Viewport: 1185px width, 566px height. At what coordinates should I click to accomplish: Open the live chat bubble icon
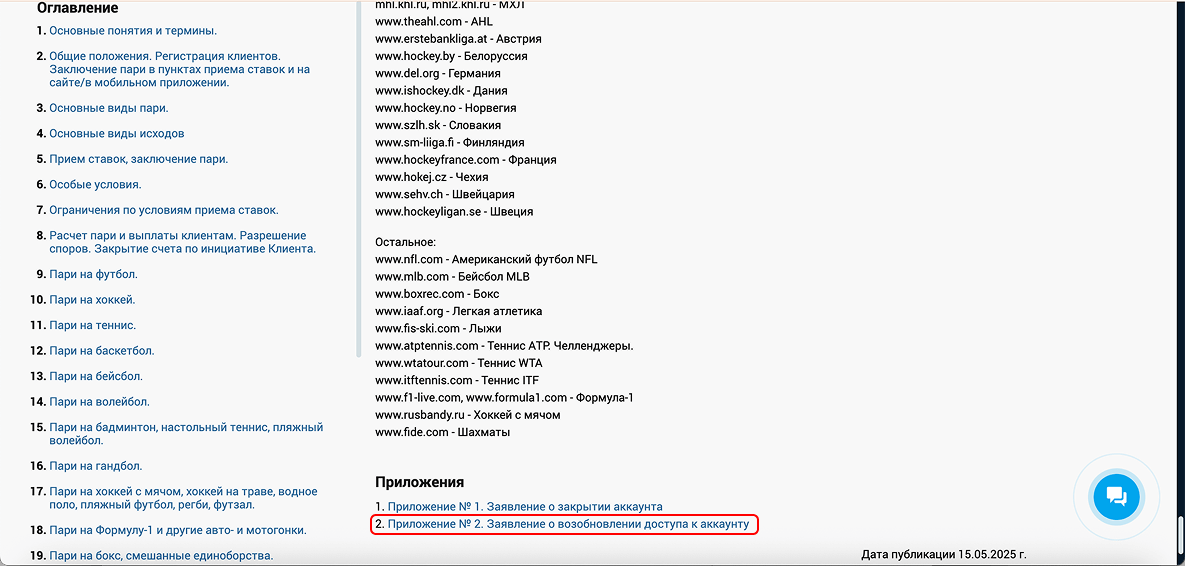tap(1116, 496)
